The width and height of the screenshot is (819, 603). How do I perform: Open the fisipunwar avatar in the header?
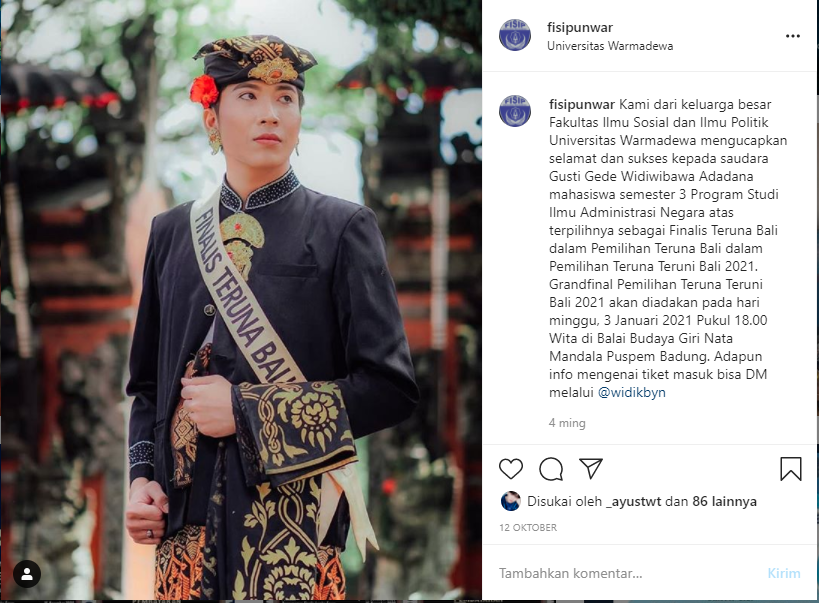tap(515, 35)
